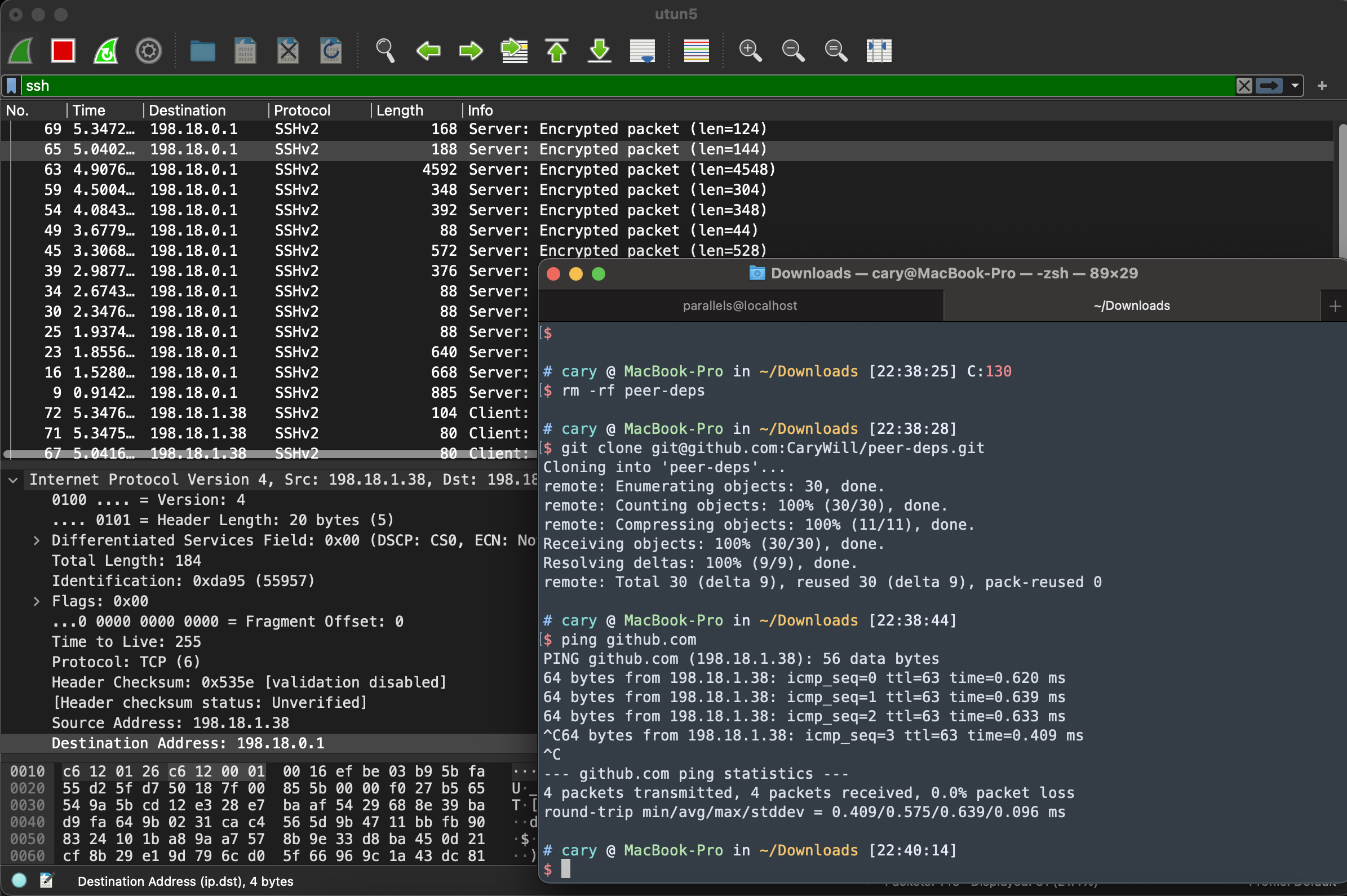Select the Total Length: 184 field
The image size is (1347, 896).
(126, 561)
